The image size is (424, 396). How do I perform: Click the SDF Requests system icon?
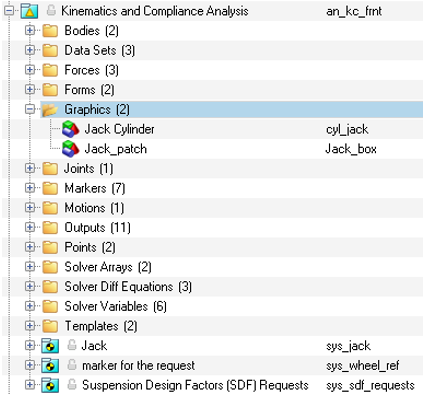tap(50, 385)
